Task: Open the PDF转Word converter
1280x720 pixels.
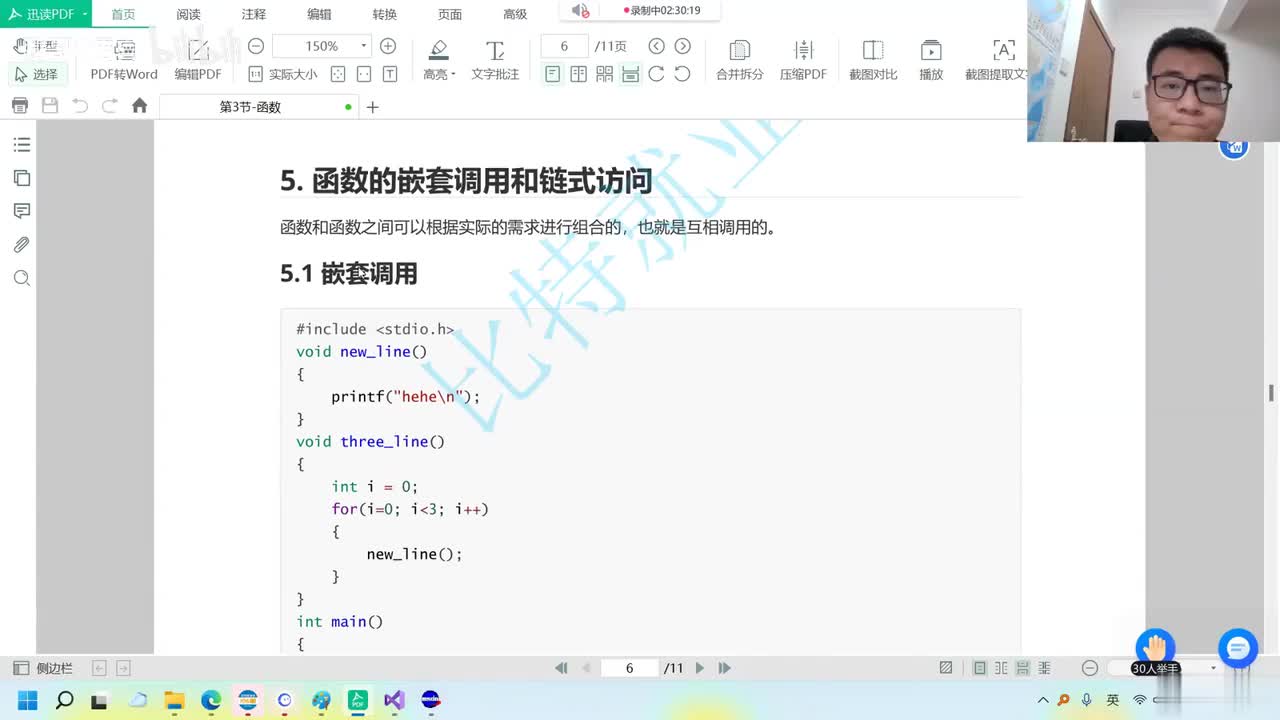Action: click(x=124, y=61)
